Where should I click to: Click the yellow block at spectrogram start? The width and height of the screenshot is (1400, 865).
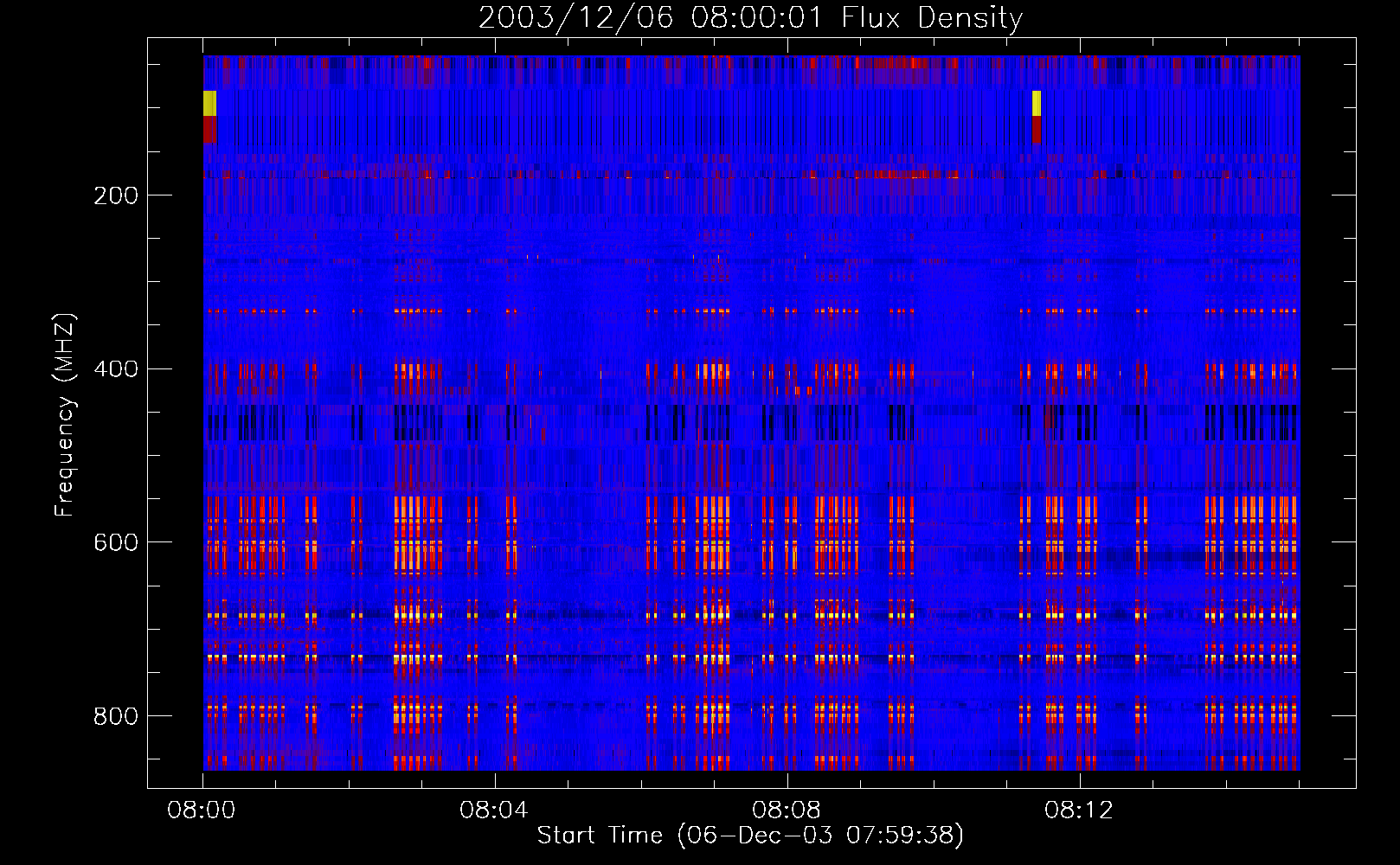coord(209,103)
